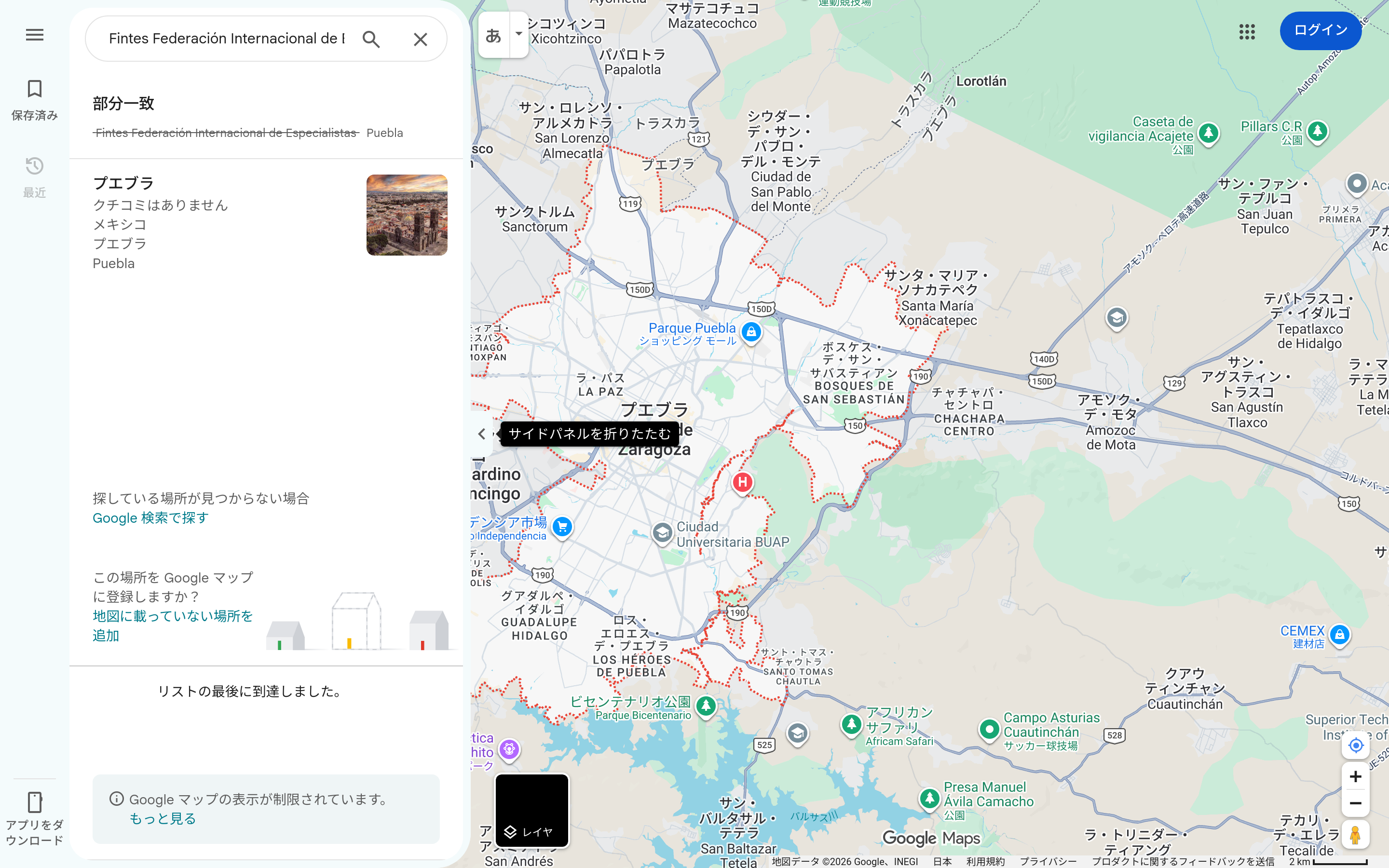
Task: Open the Recent (最近) history
Action: tap(34, 177)
